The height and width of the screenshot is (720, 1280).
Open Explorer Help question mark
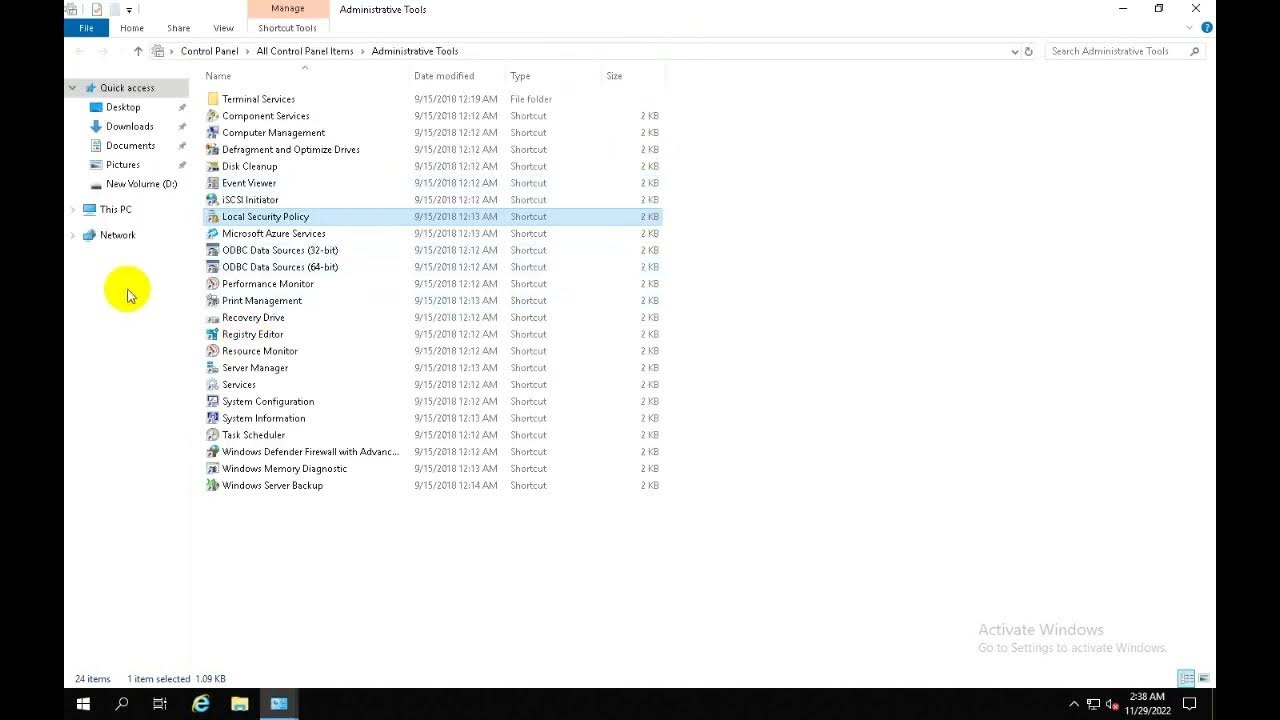(x=1206, y=28)
